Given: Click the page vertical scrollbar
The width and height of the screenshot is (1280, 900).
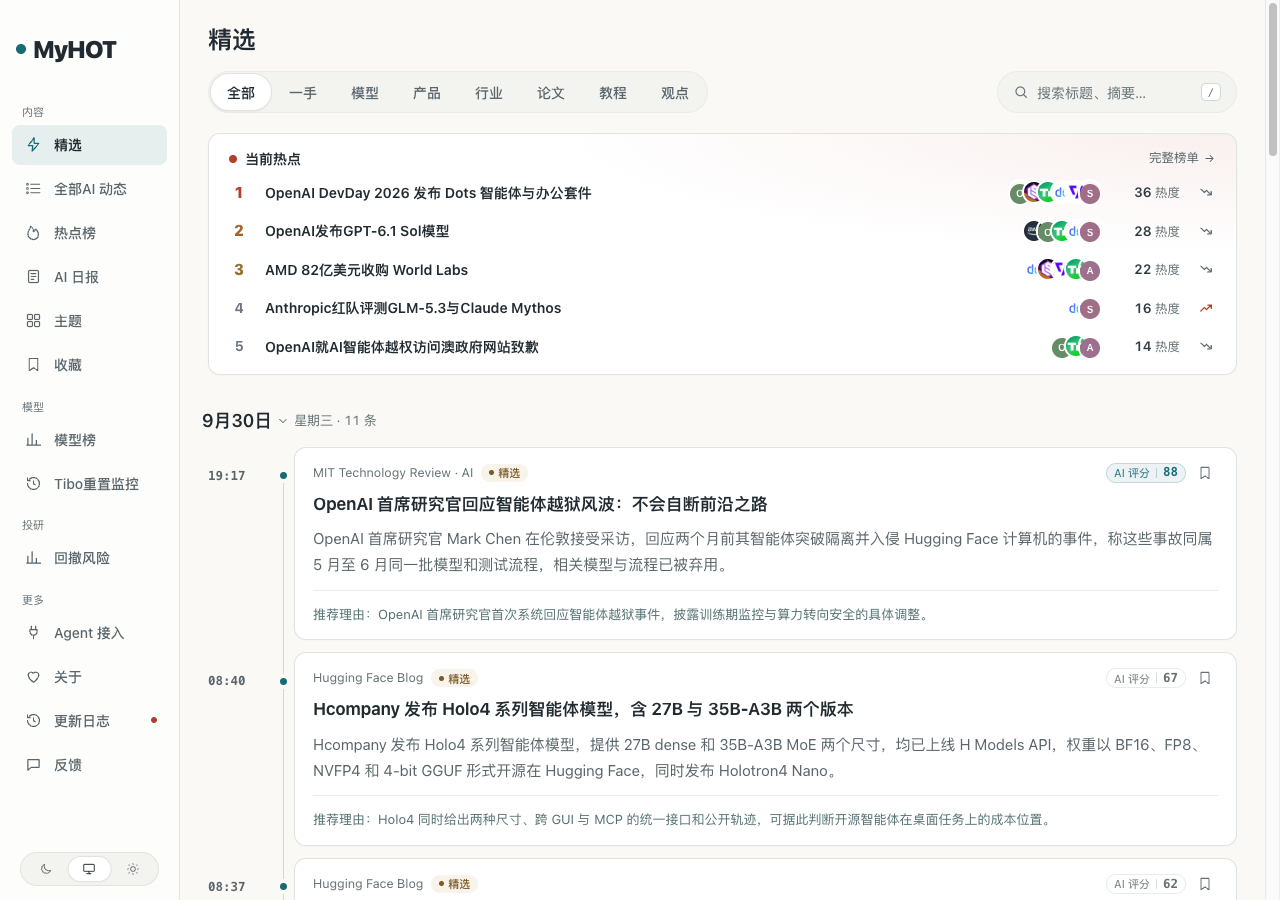Looking at the screenshot, I should (x=1273, y=80).
